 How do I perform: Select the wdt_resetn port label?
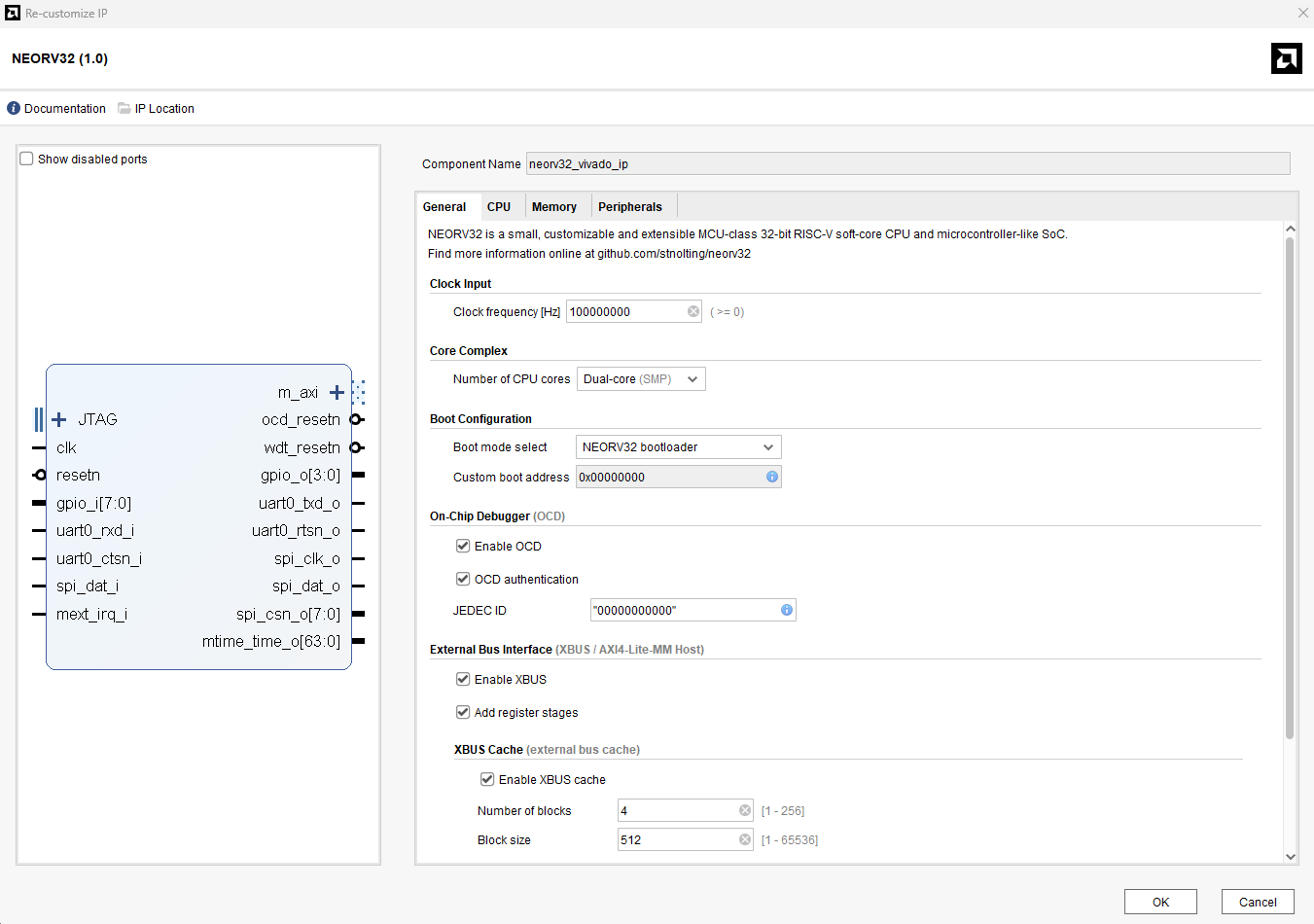click(302, 447)
